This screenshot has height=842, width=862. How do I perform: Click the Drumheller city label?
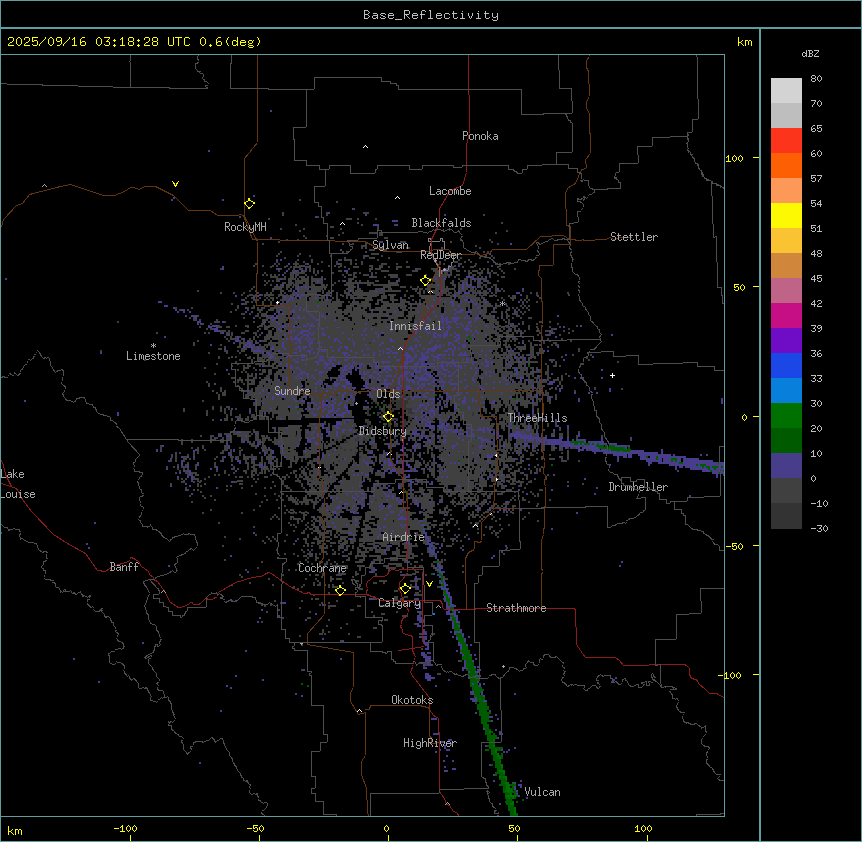638,487
